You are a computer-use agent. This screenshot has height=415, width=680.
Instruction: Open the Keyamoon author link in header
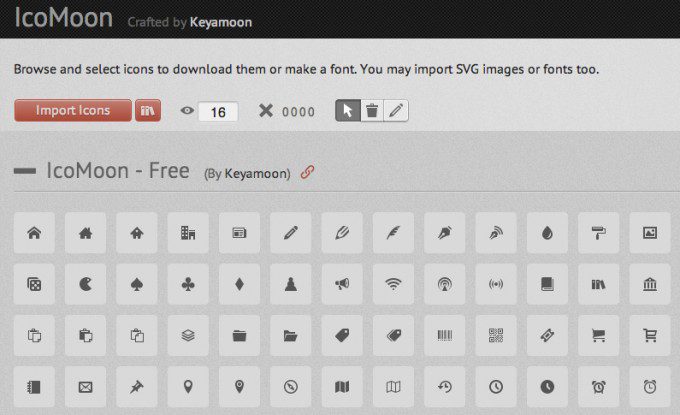point(221,22)
